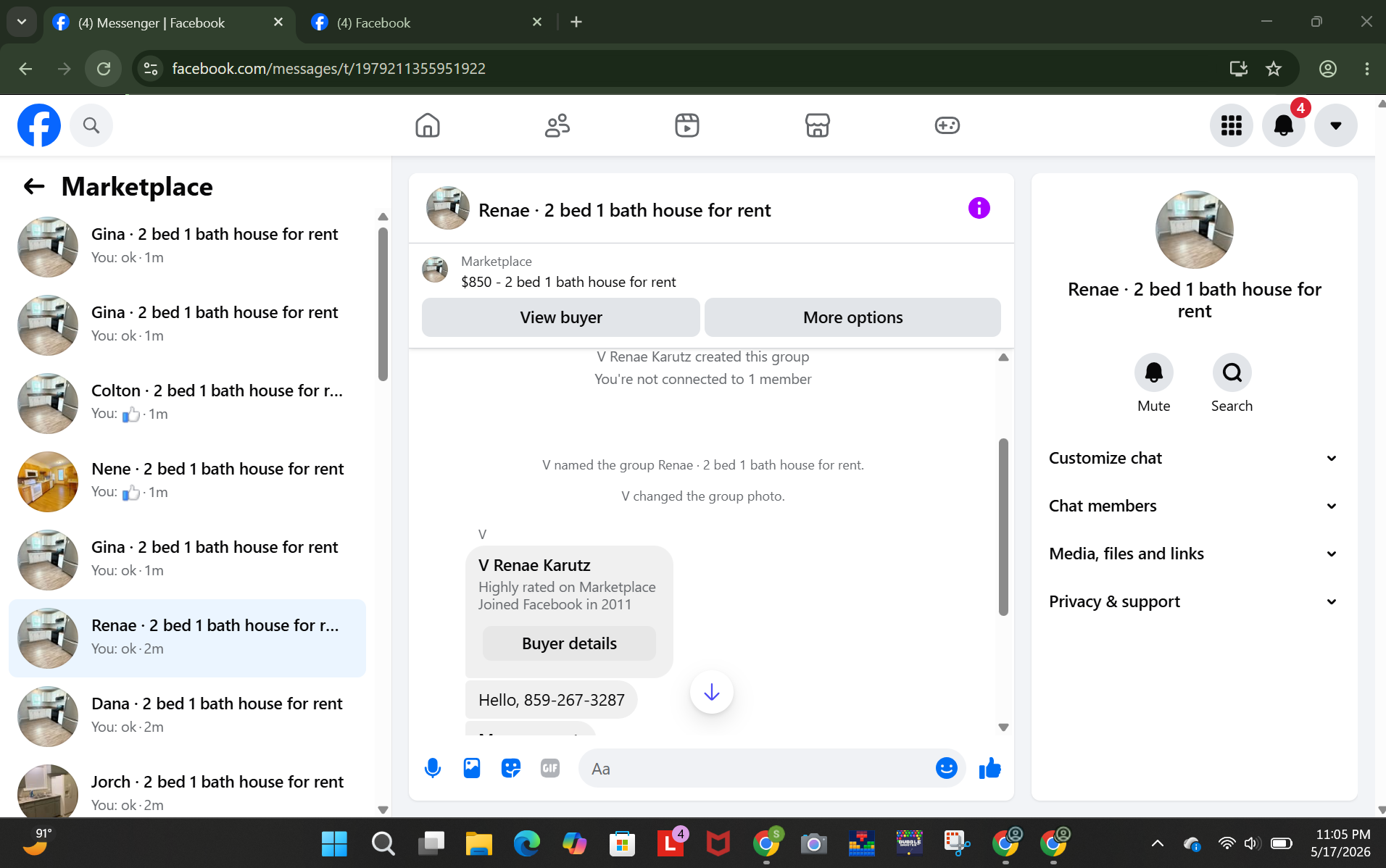This screenshot has width=1386, height=868.
Task: Record a voice clip with microphone
Action: [433, 768]
